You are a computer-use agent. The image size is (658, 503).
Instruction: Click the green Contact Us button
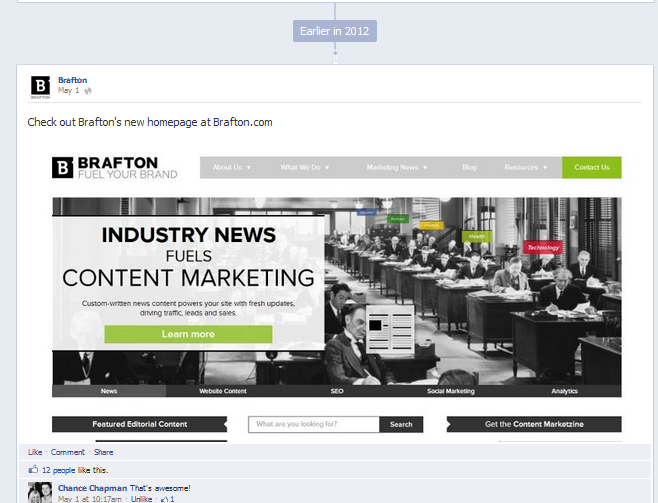tap(592, 167)
